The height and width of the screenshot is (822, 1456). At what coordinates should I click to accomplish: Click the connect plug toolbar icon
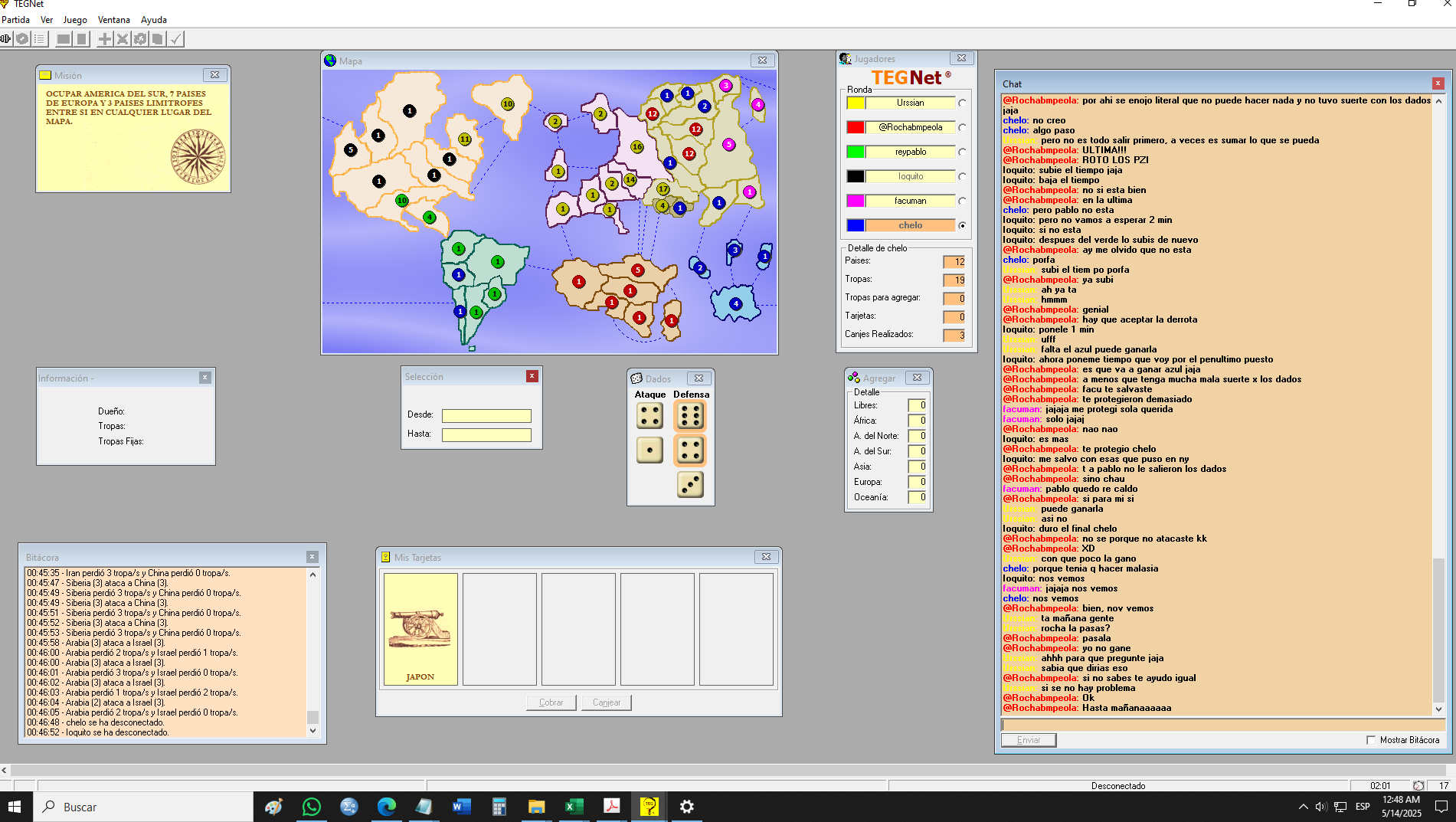[6, 39]
